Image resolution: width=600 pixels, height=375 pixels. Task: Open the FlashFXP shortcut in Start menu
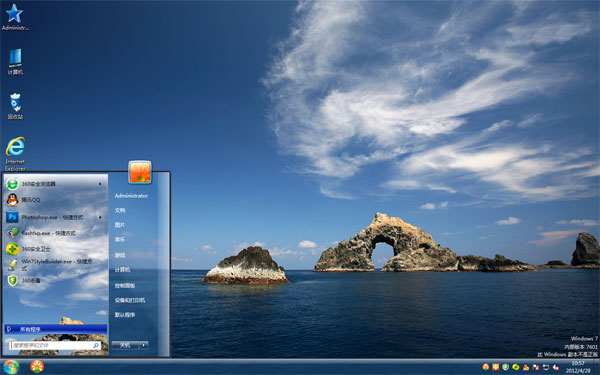pos(56,233)
